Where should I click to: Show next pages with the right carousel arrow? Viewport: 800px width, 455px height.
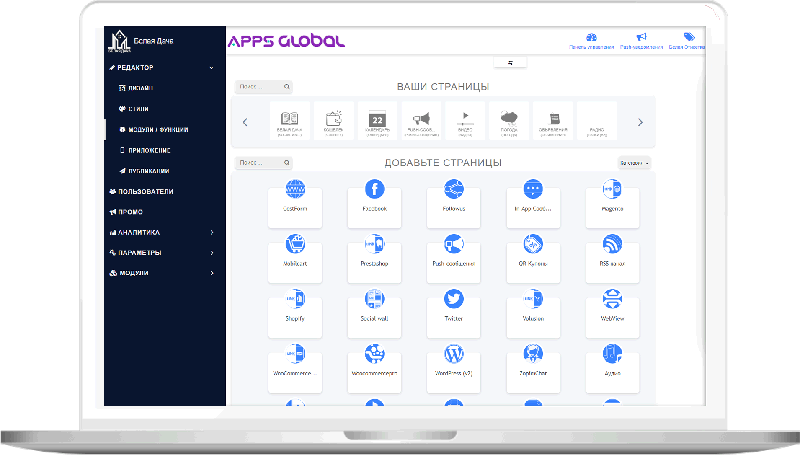[x=640, y=122]
